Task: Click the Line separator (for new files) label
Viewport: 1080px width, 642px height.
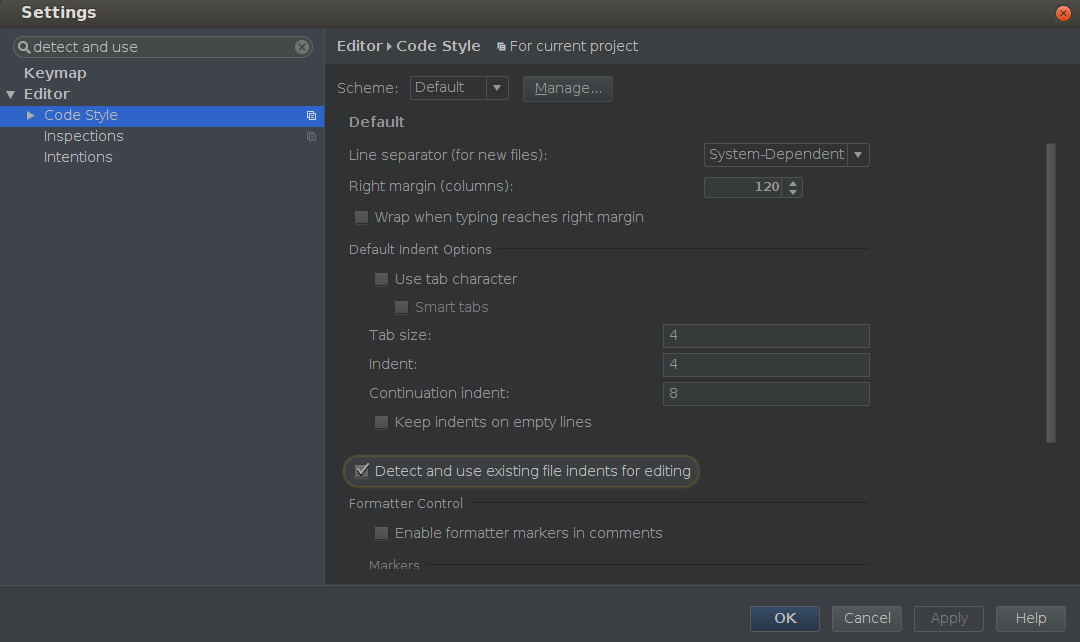Action: pos(448,155)
